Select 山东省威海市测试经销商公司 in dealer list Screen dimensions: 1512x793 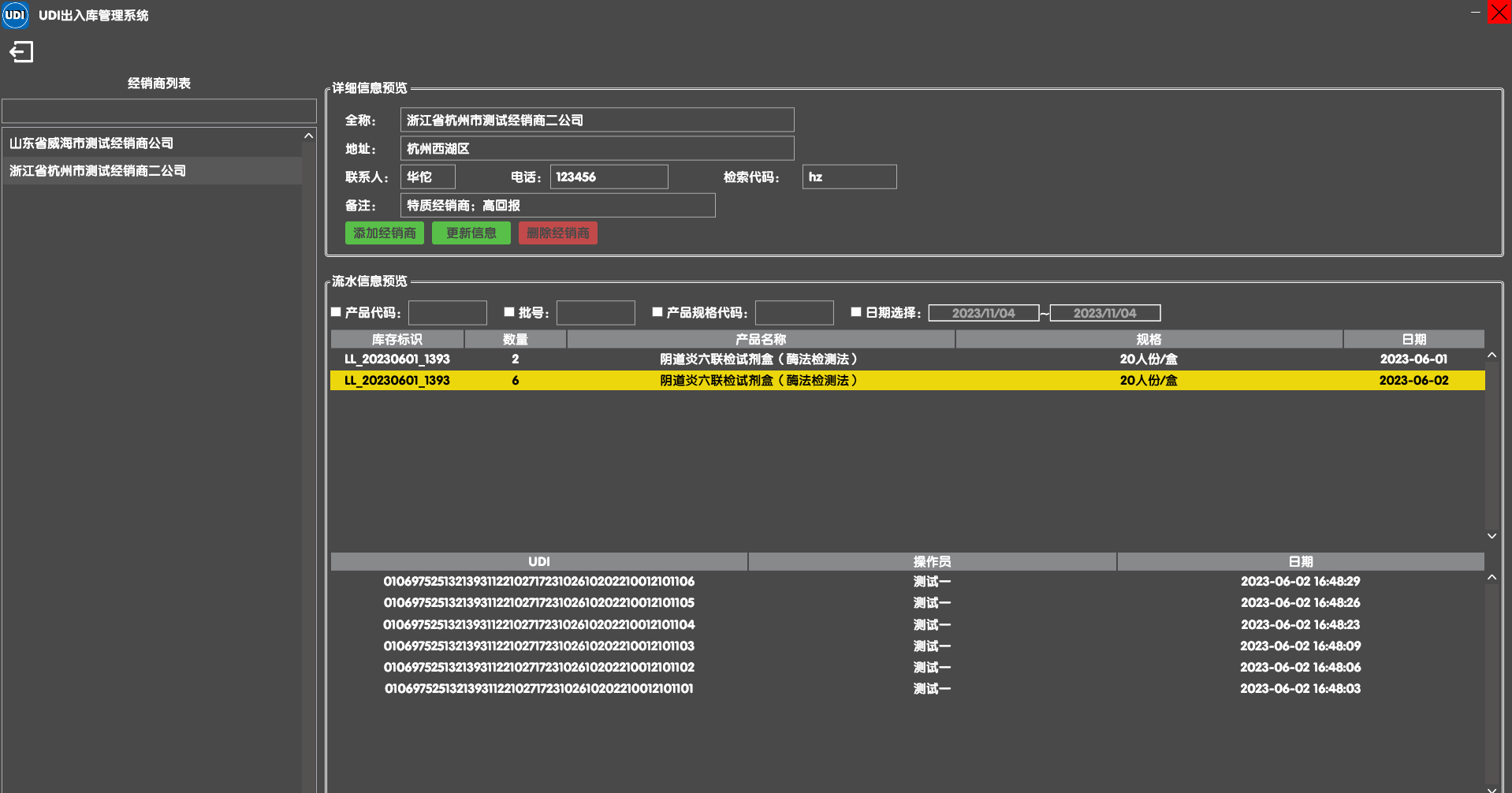coord(152,143)
